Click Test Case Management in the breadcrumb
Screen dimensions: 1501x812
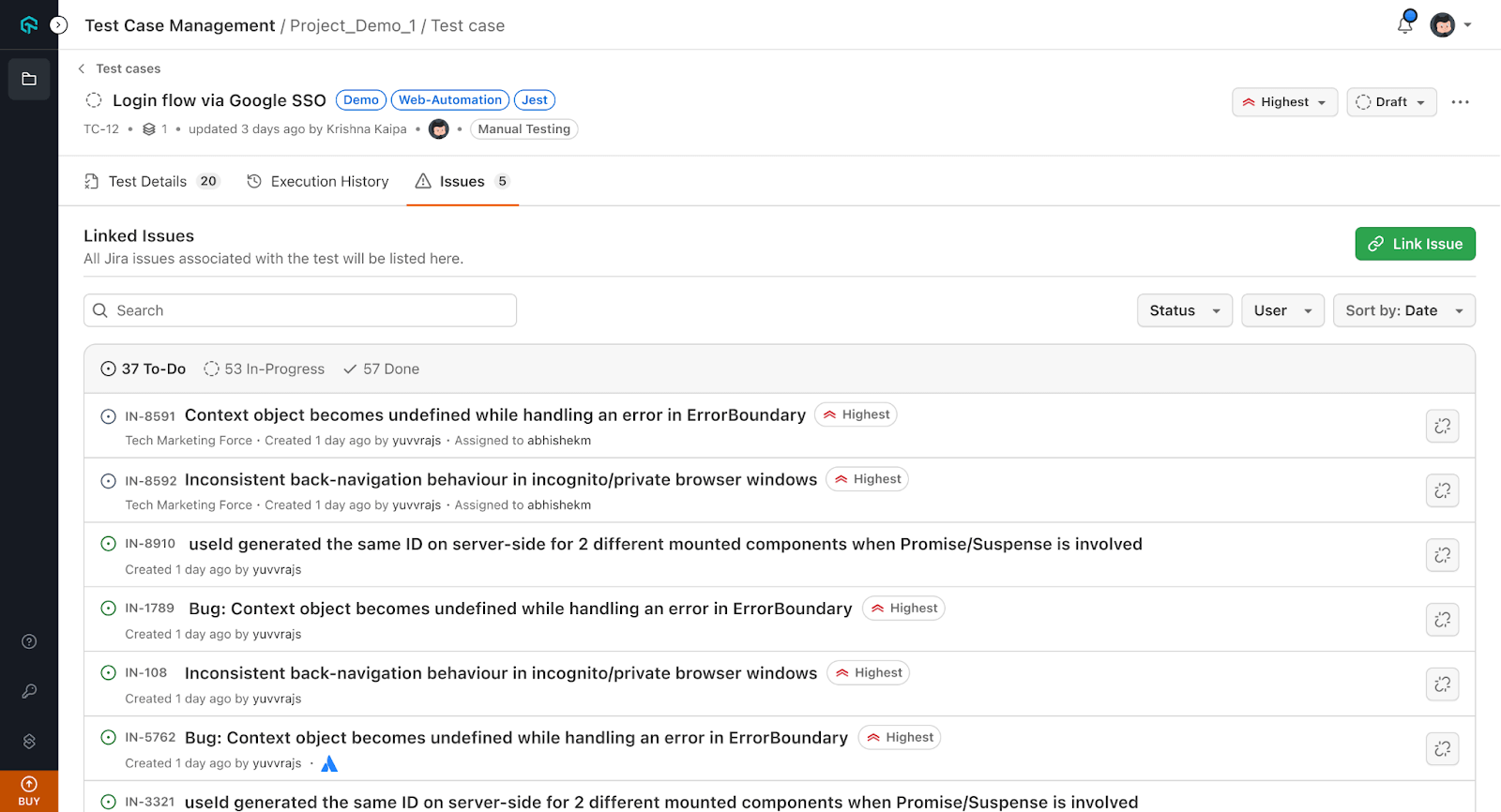click(x=180, y=26)
